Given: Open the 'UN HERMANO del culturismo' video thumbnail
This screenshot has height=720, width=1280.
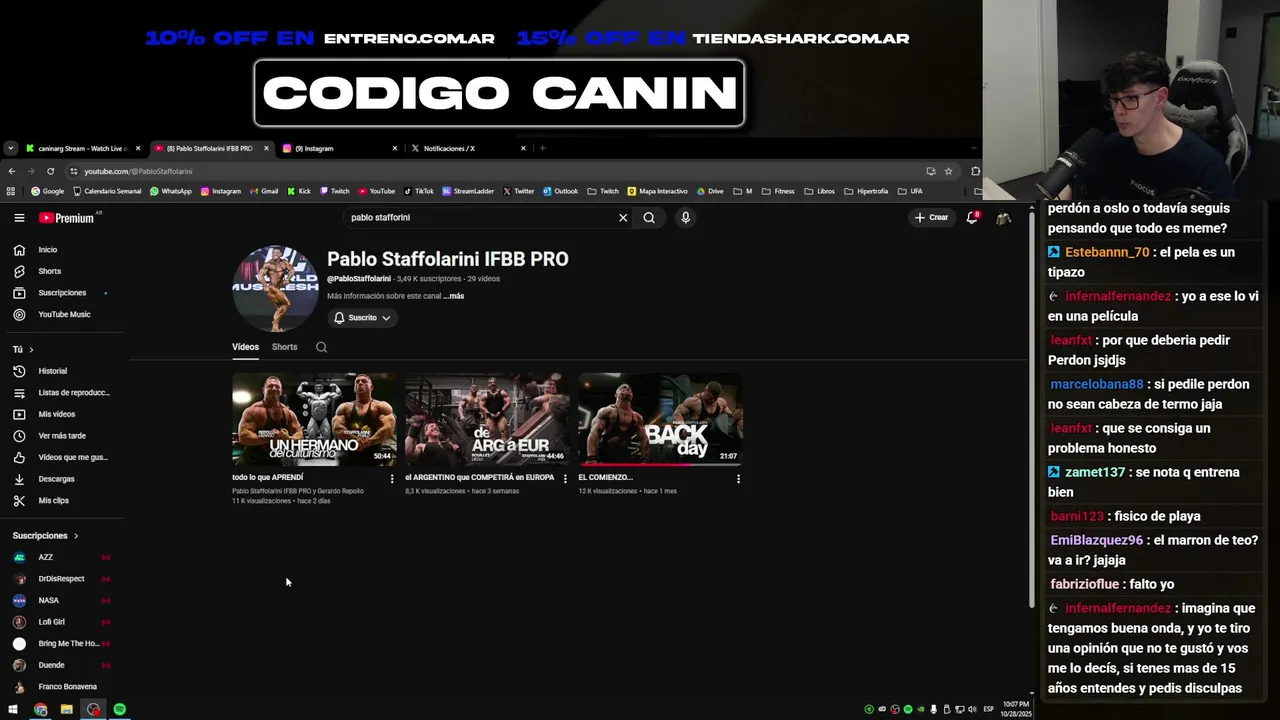Looking at the screenshot, I should pos(314,420).
